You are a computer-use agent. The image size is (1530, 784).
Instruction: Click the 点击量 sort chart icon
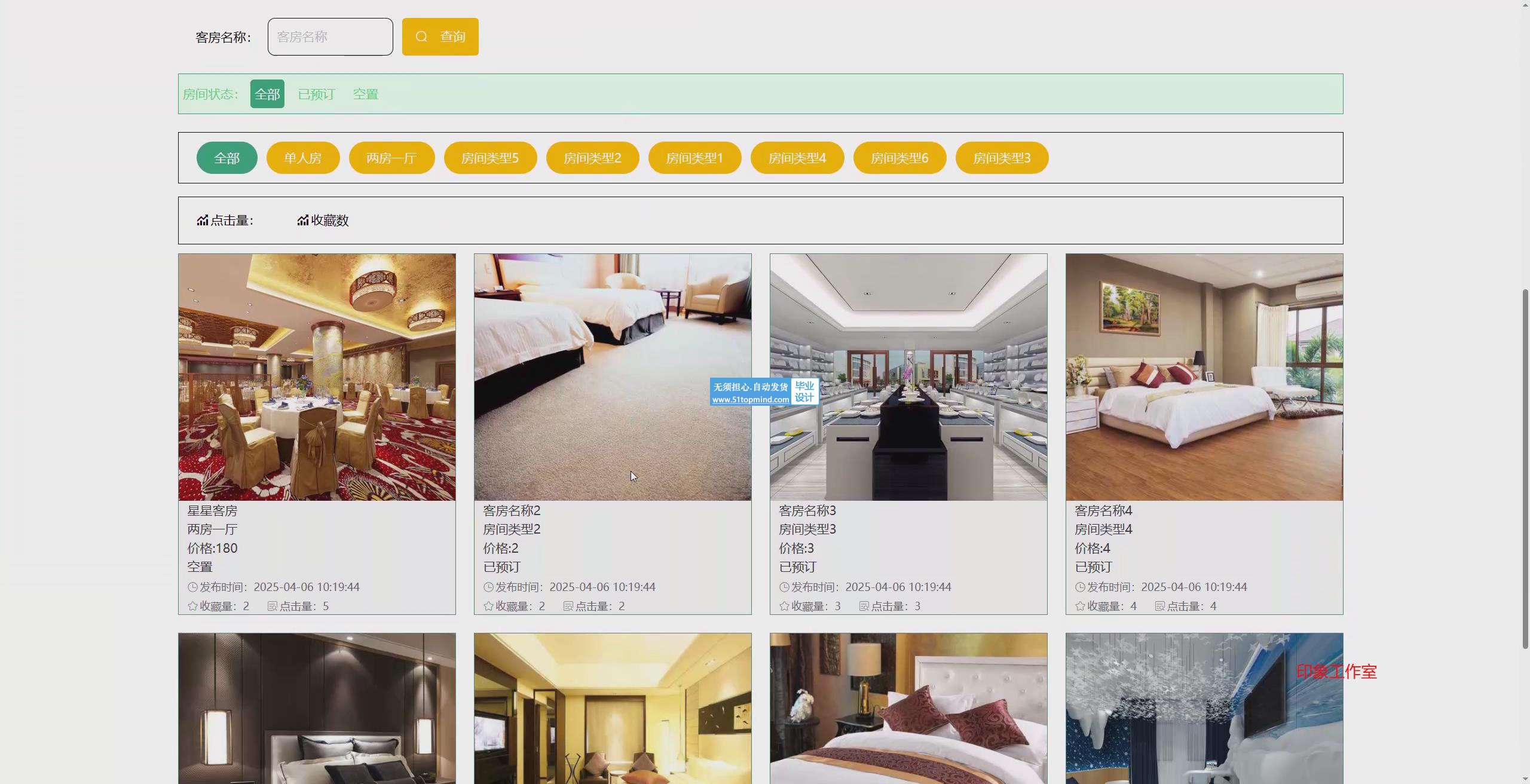click(x=203, y=220)
